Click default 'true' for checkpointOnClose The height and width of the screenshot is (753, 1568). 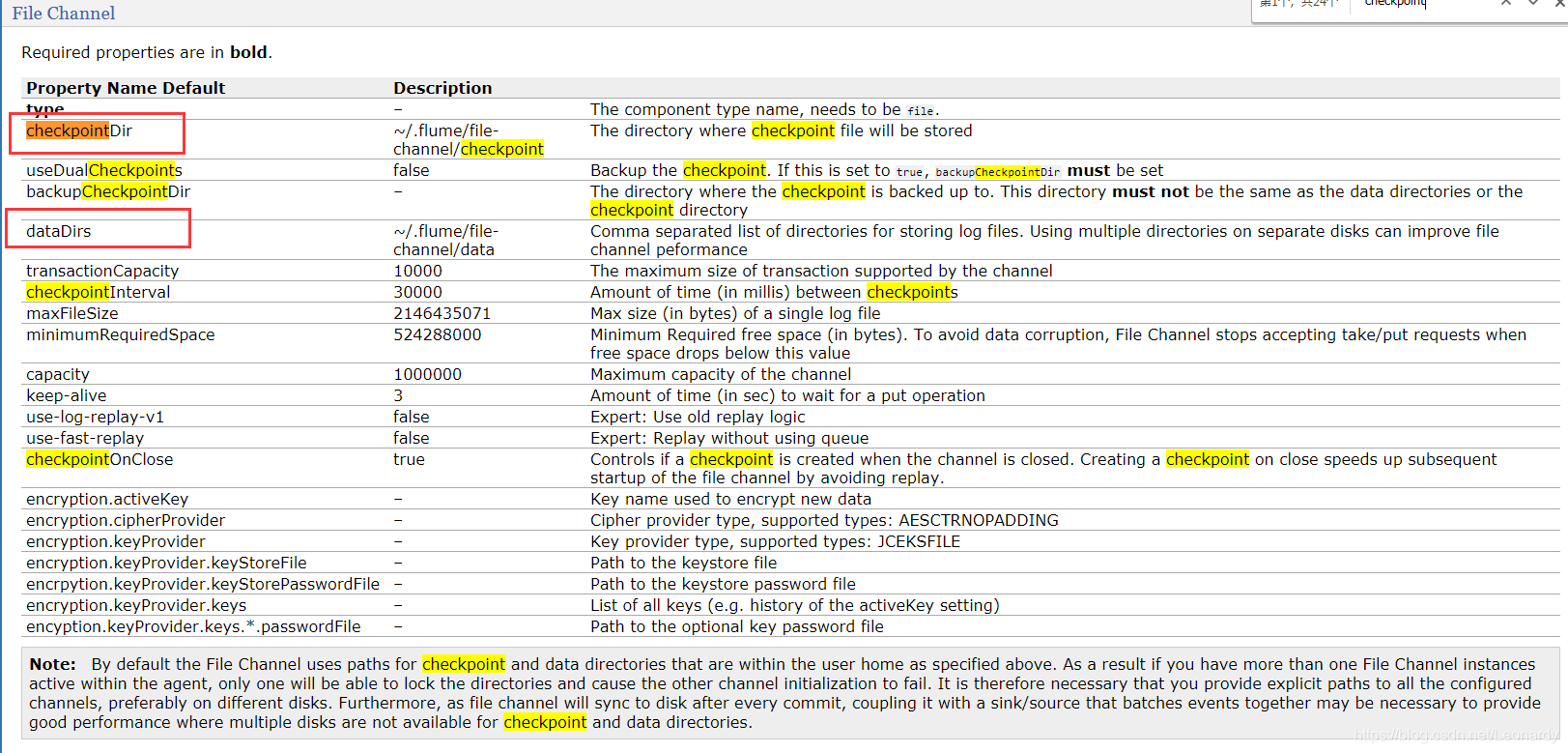[x=409, y=459]
